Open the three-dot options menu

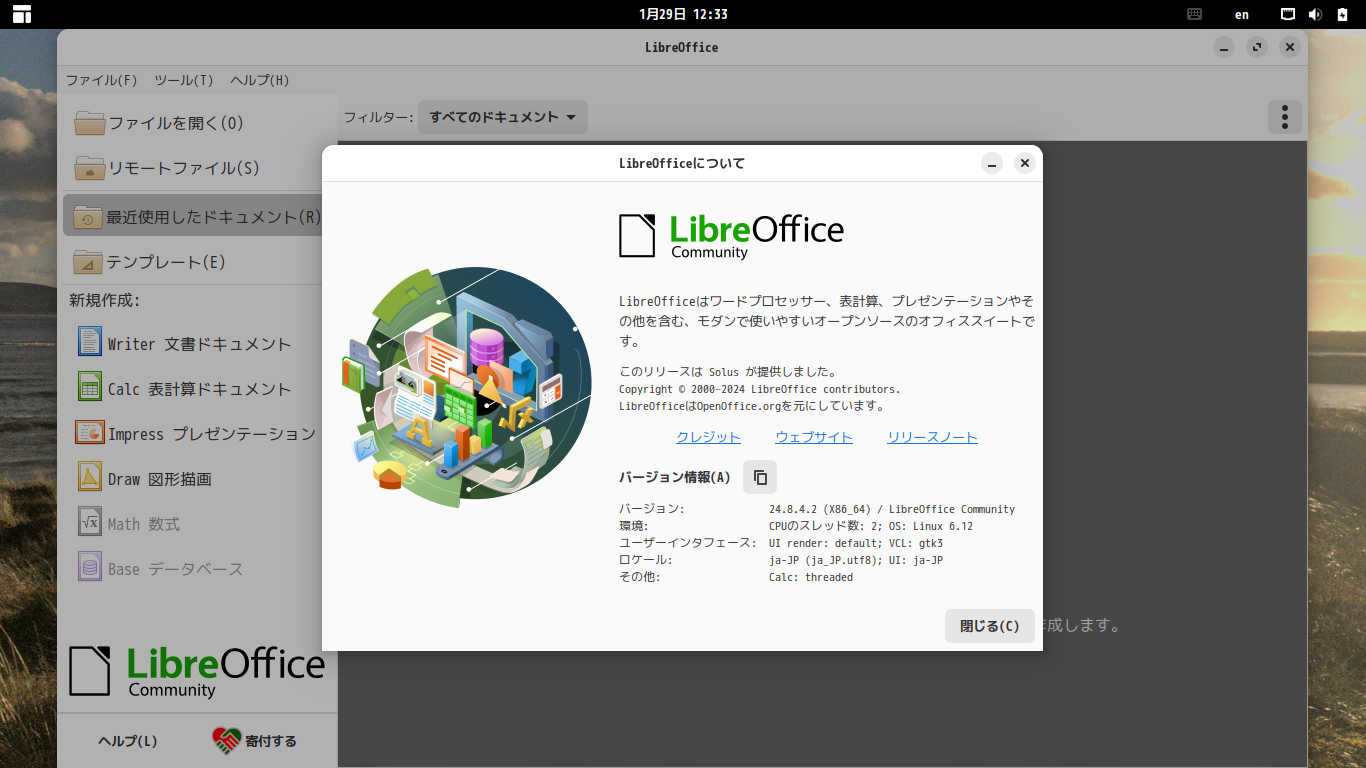(x=1284, y=117)
